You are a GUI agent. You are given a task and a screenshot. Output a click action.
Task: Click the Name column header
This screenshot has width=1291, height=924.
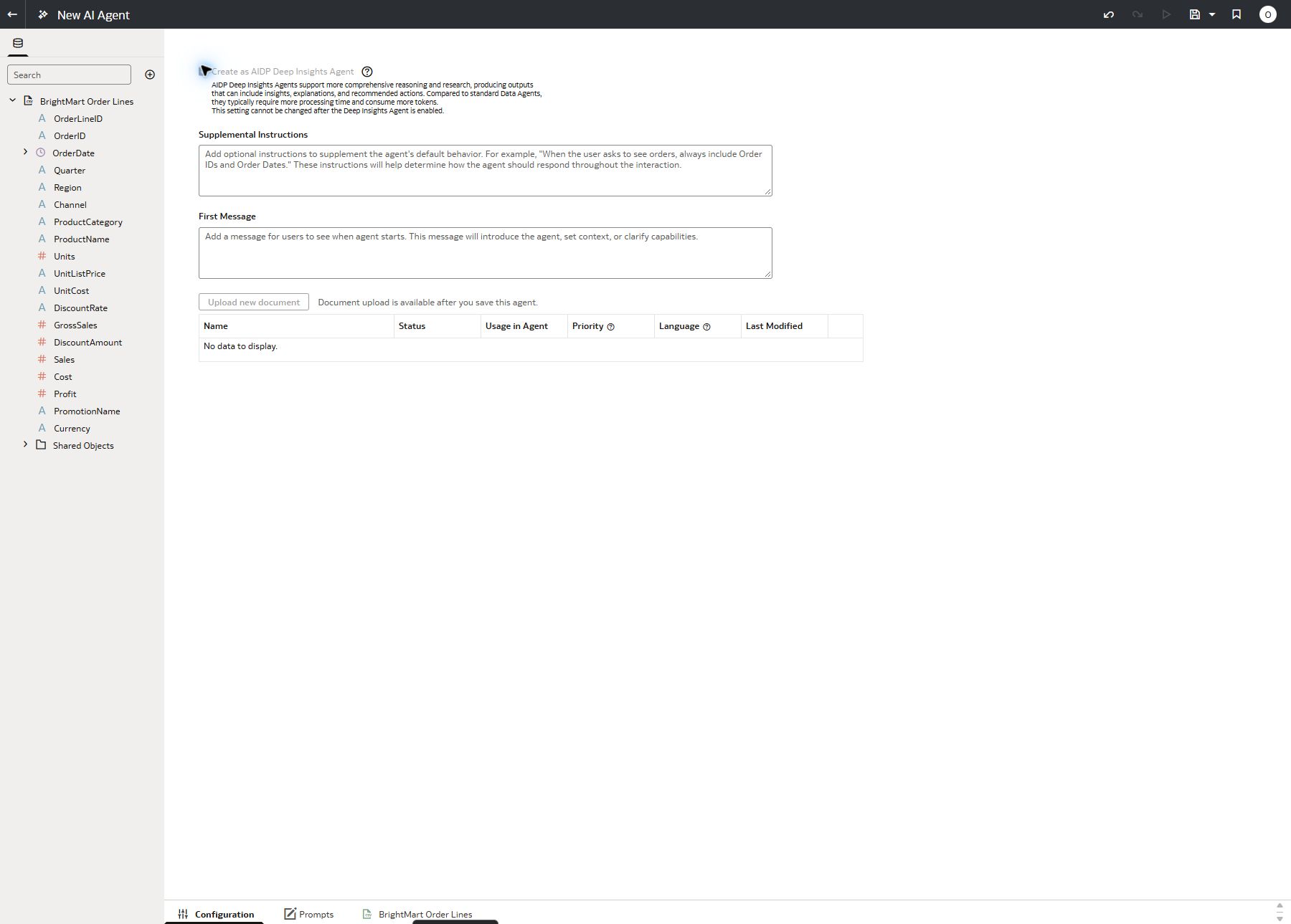pos(296,326)
